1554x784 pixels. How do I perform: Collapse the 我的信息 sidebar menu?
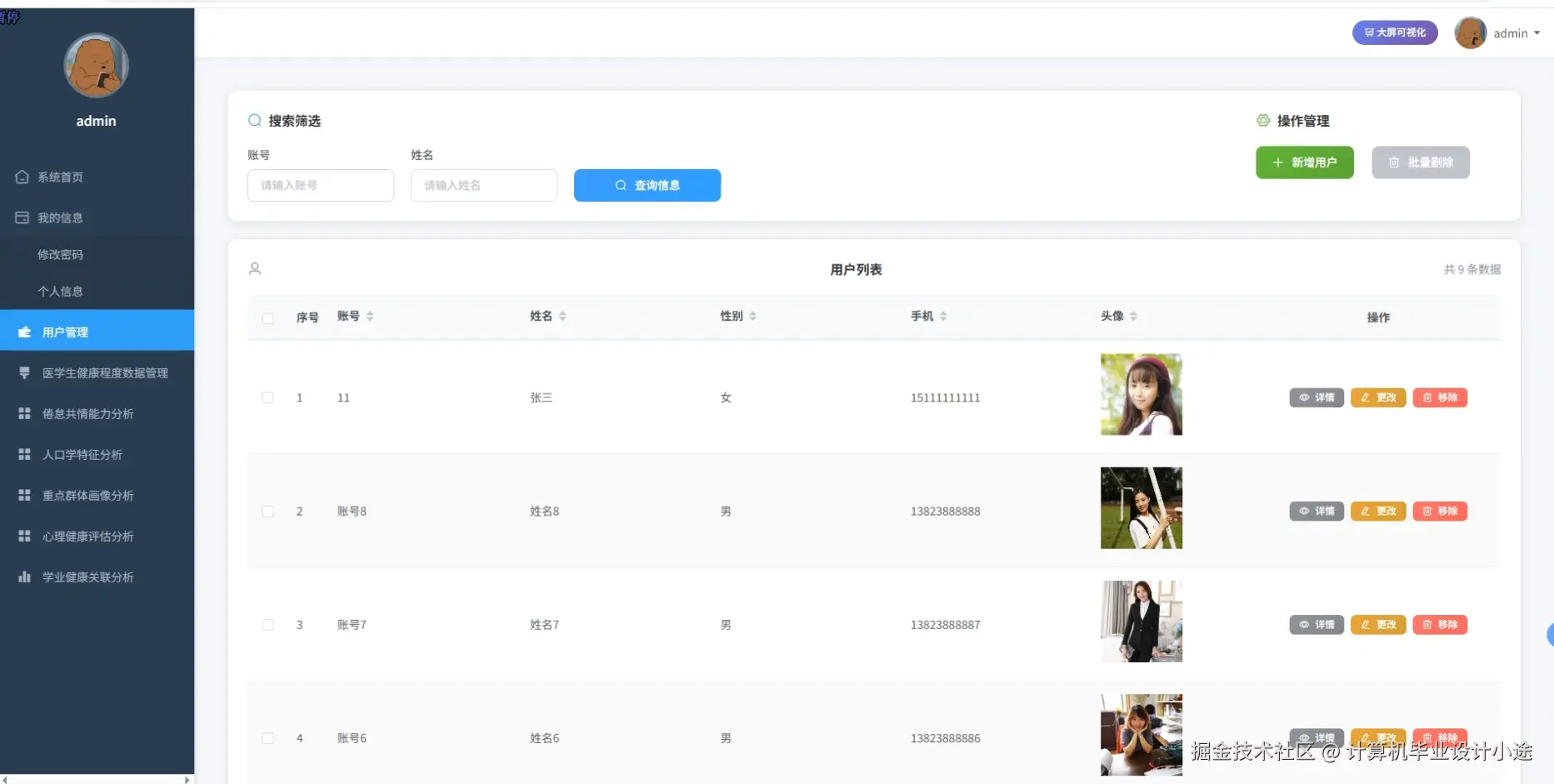point(97,217)
